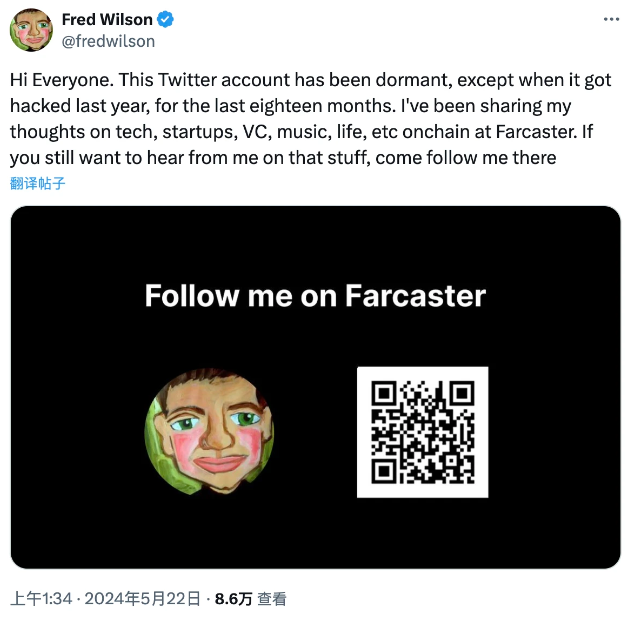The height and width of the screenshot is (617, 630).
Task: Click the top-left finder square of the QR code
Action: (385, 395)
